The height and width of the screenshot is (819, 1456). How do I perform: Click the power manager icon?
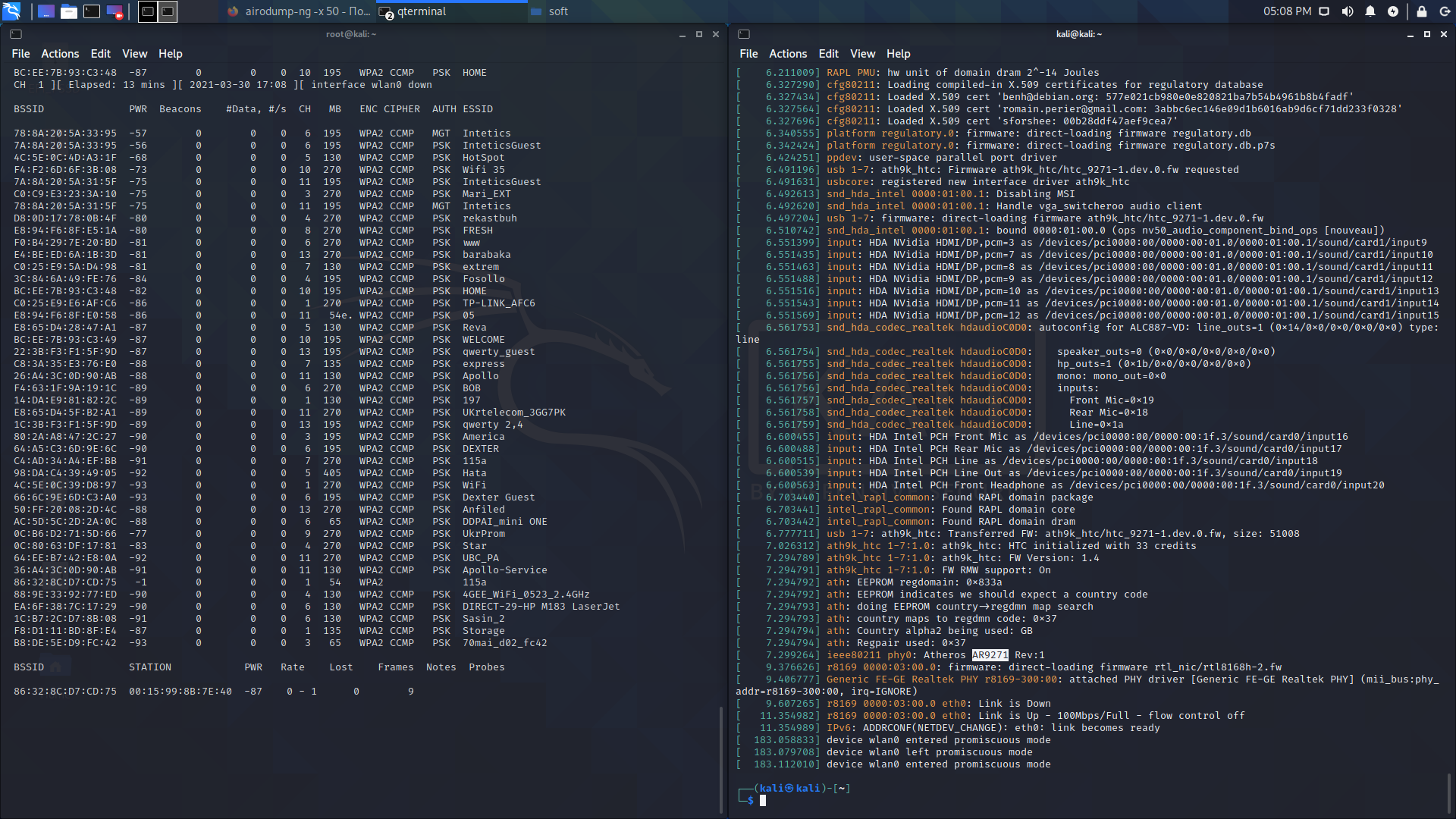coord(1393,11)
